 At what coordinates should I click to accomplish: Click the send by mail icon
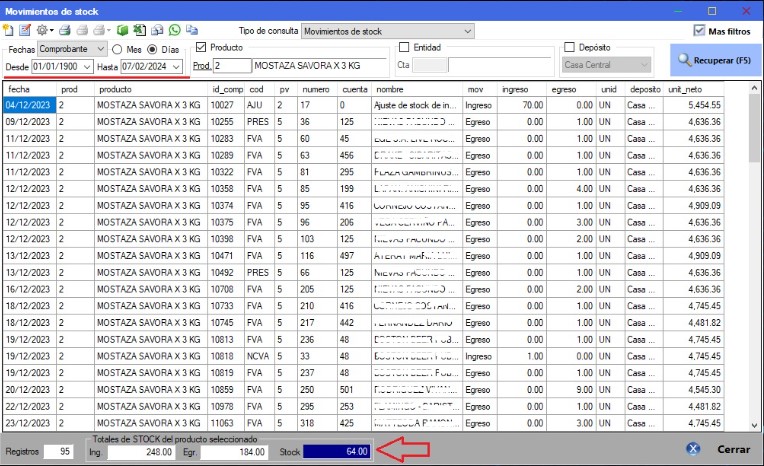[x=157, y=30]
